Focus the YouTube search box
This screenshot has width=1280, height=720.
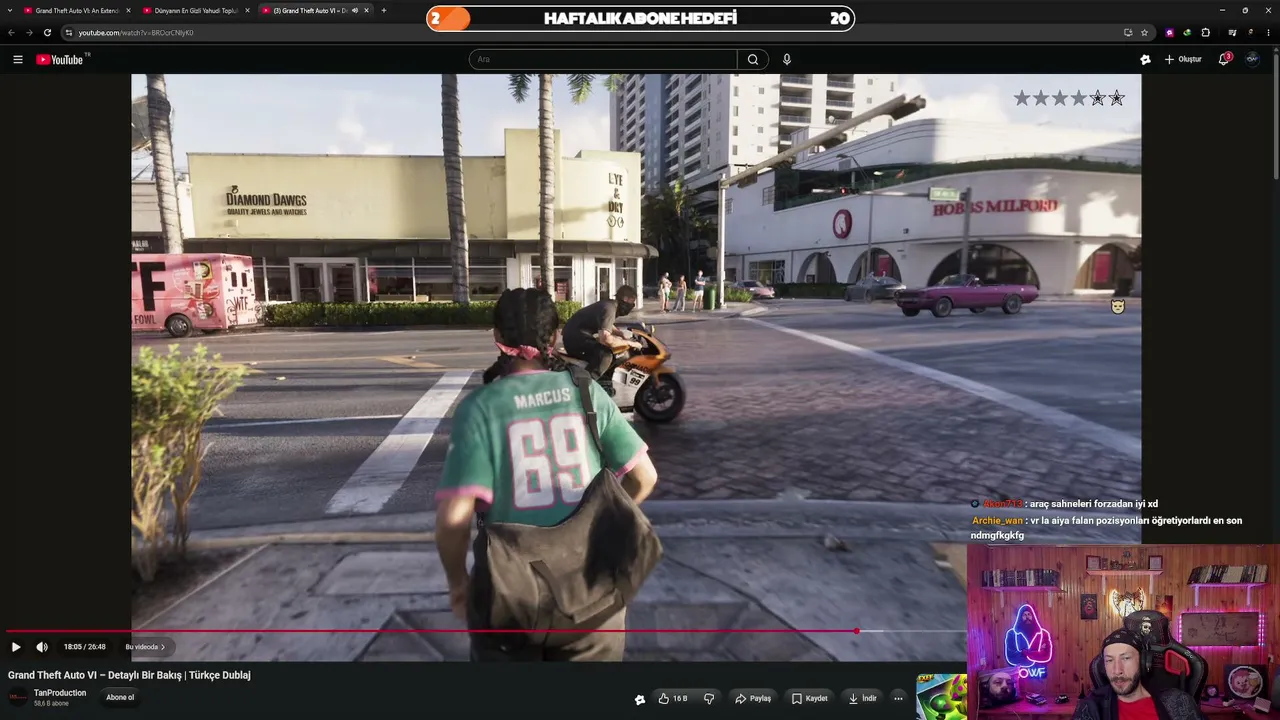[x=603, y=60]
